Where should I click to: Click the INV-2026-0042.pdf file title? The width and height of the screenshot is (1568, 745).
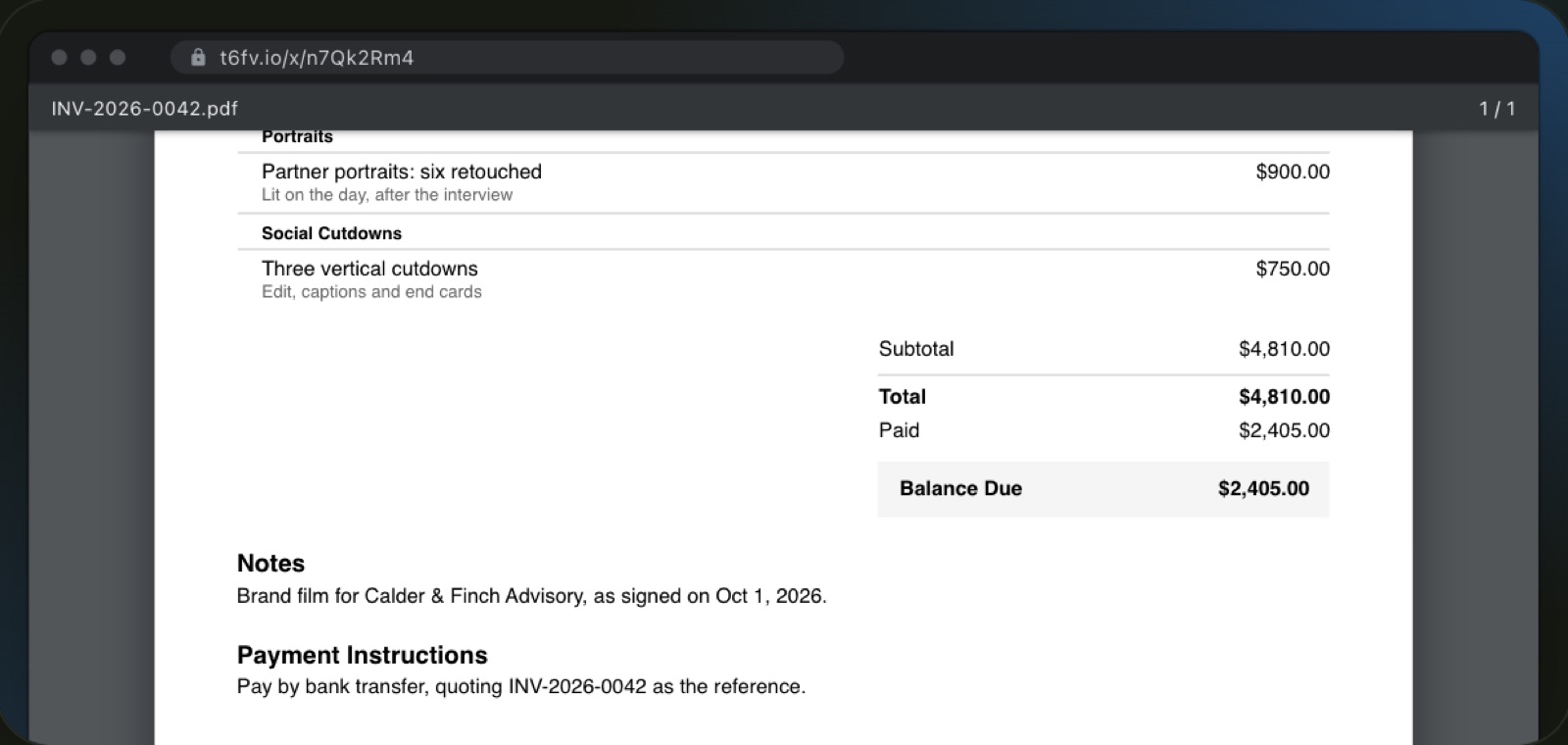point(145,109)
